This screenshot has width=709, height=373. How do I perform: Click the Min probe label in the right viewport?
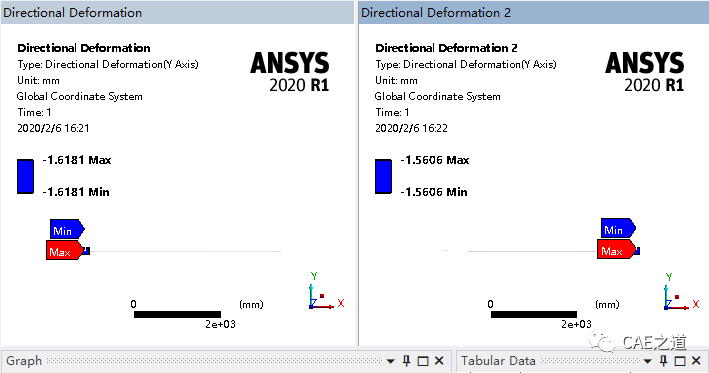pyautogui.click(x=618, y=229)
